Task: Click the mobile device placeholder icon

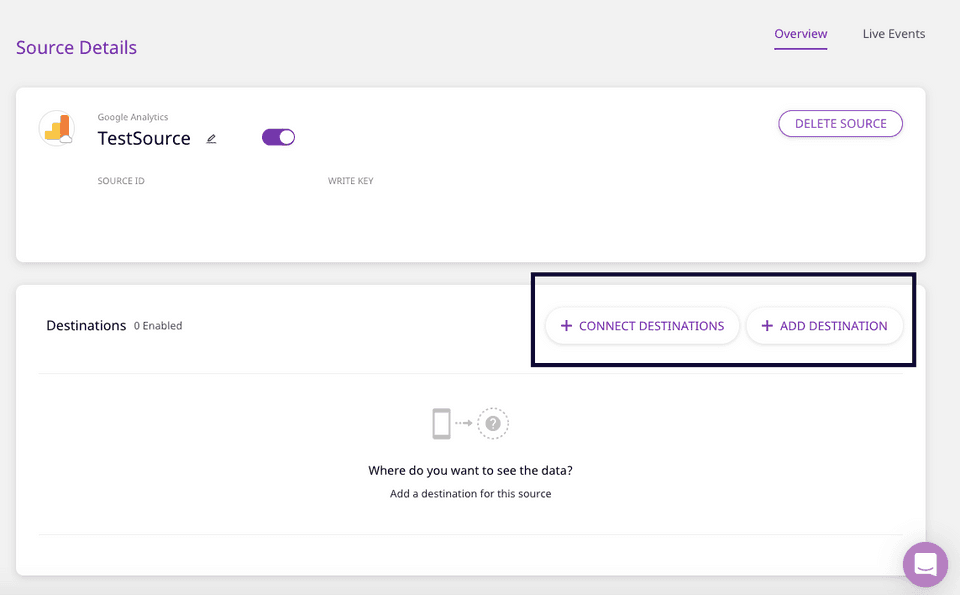Action: point(441,424)
